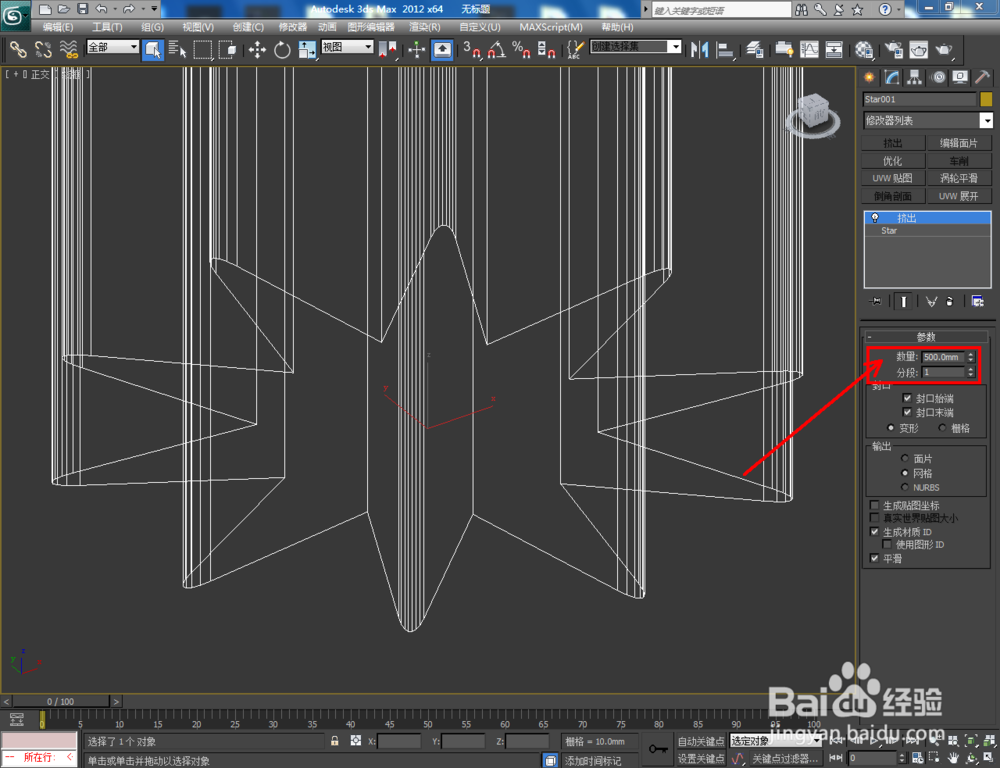Click the 编辑面片 modifier button
The height and width of the screenshot is (768, 1000).
tap(959, 143)
